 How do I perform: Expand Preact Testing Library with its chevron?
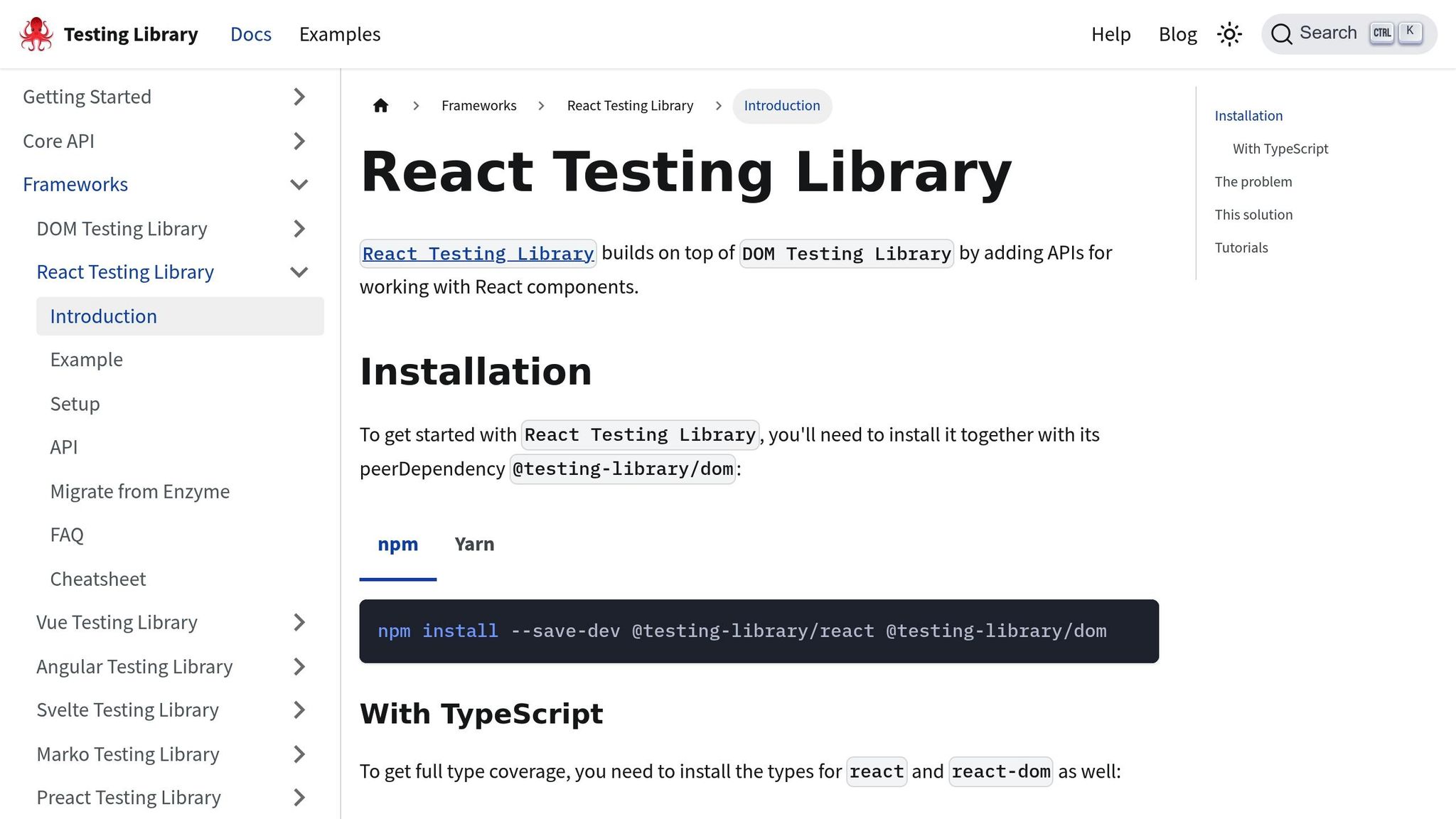tap(299, 797)
